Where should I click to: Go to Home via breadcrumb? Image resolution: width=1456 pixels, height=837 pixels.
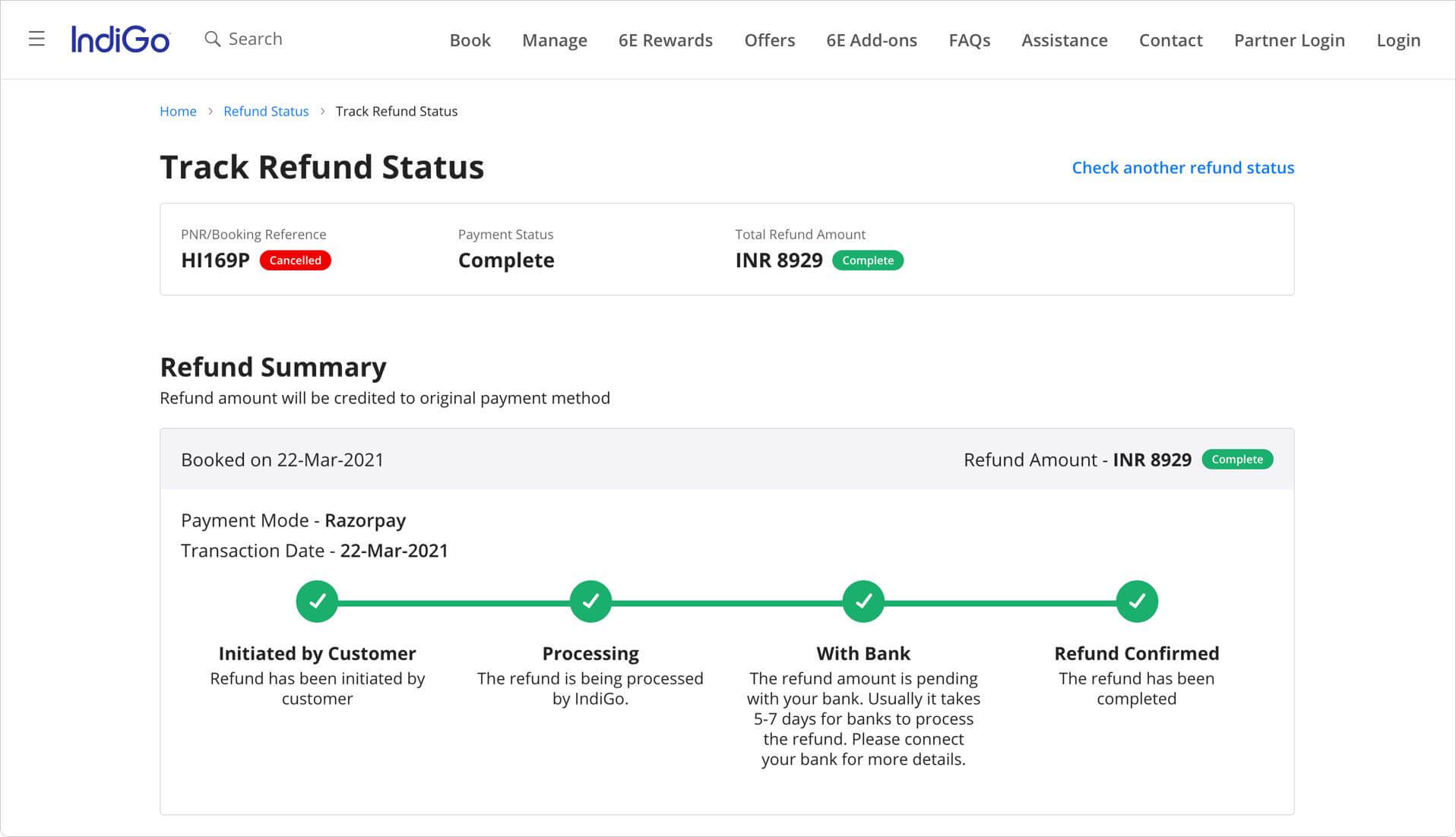(178, 112)
